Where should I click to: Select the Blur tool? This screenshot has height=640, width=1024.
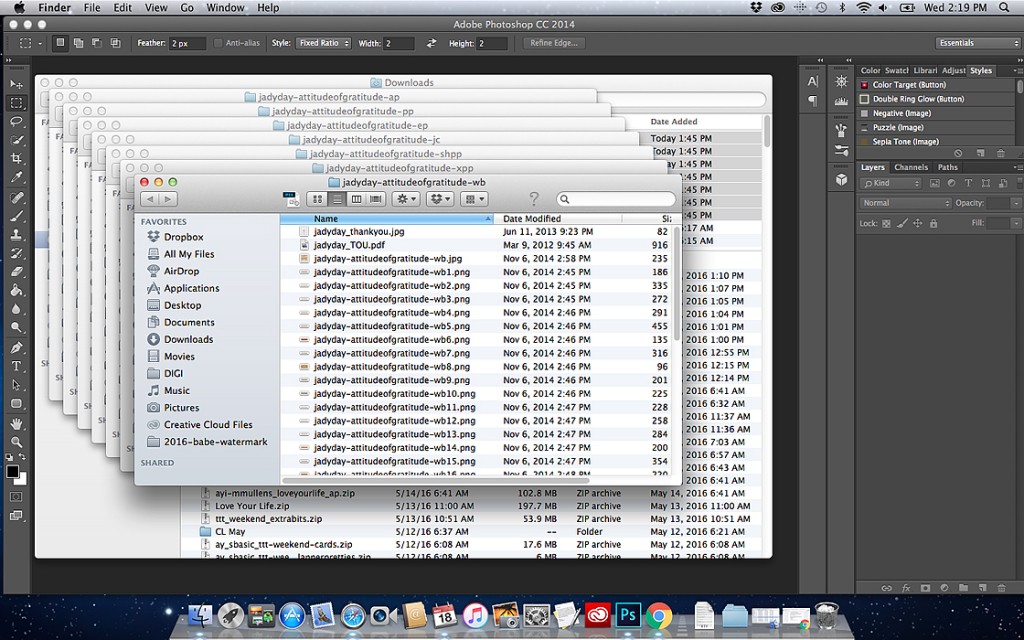click(16, 309)
